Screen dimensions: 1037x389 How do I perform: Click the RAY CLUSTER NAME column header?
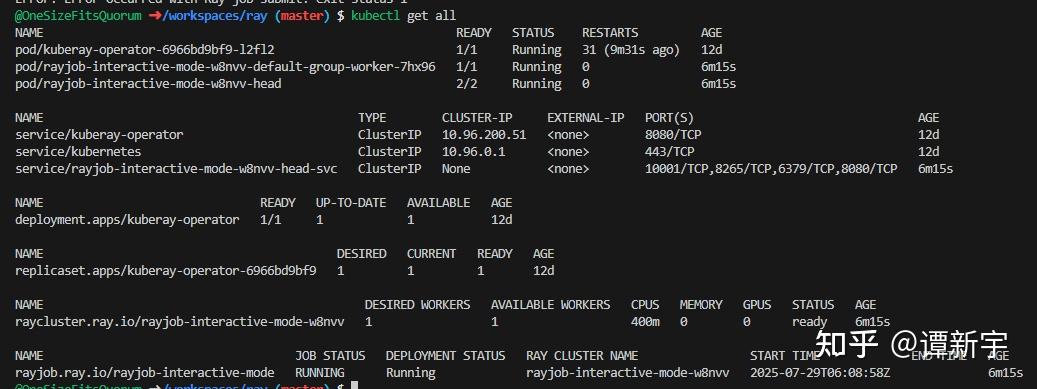[x=582, y=356]
